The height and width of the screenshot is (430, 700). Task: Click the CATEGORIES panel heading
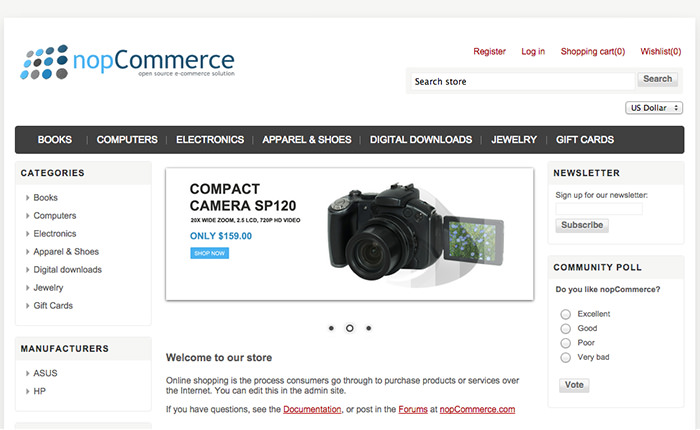(x=52, y=173)
